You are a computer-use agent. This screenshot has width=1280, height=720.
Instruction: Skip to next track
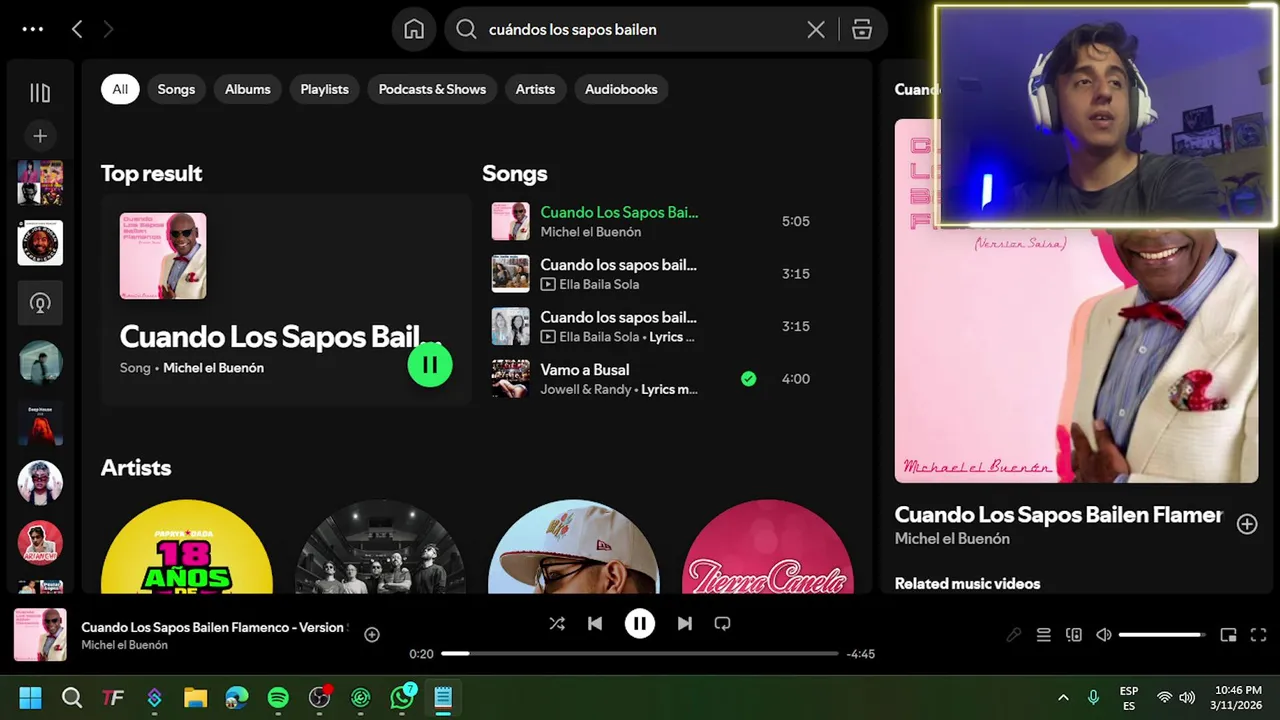(x=684, y=623)
